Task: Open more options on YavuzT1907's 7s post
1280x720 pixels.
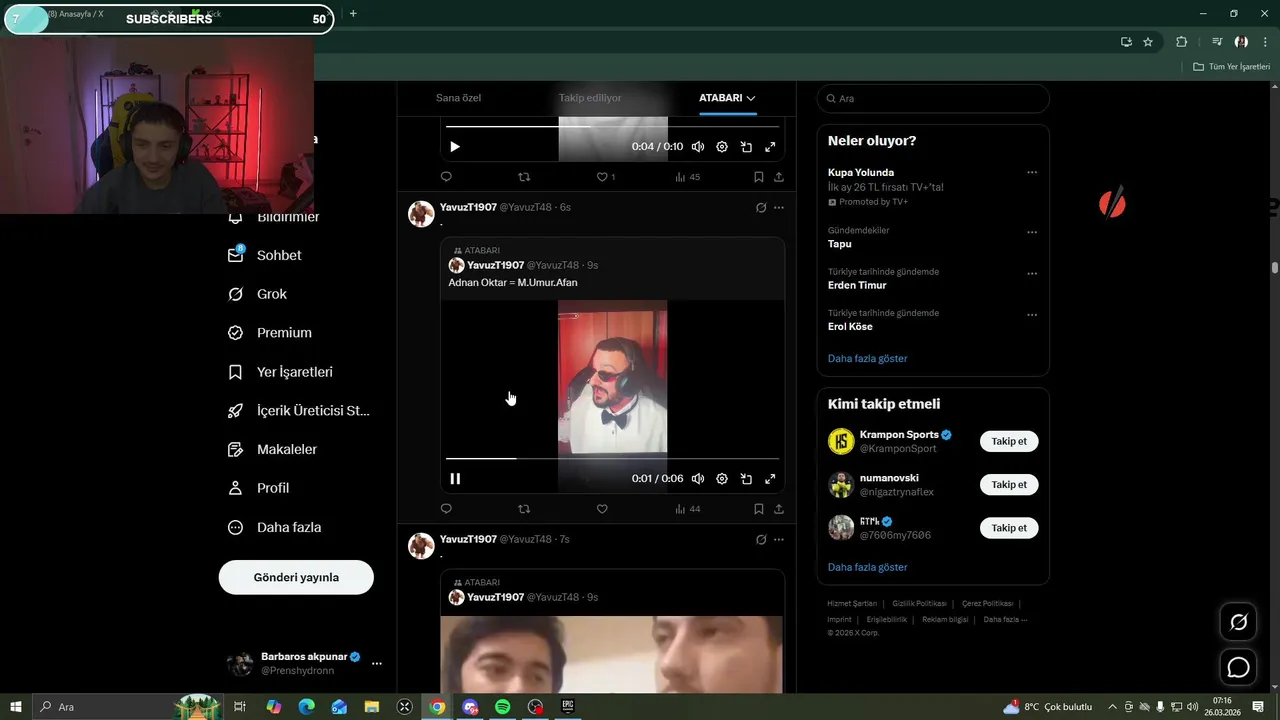Action: click(x=779, y=540)
